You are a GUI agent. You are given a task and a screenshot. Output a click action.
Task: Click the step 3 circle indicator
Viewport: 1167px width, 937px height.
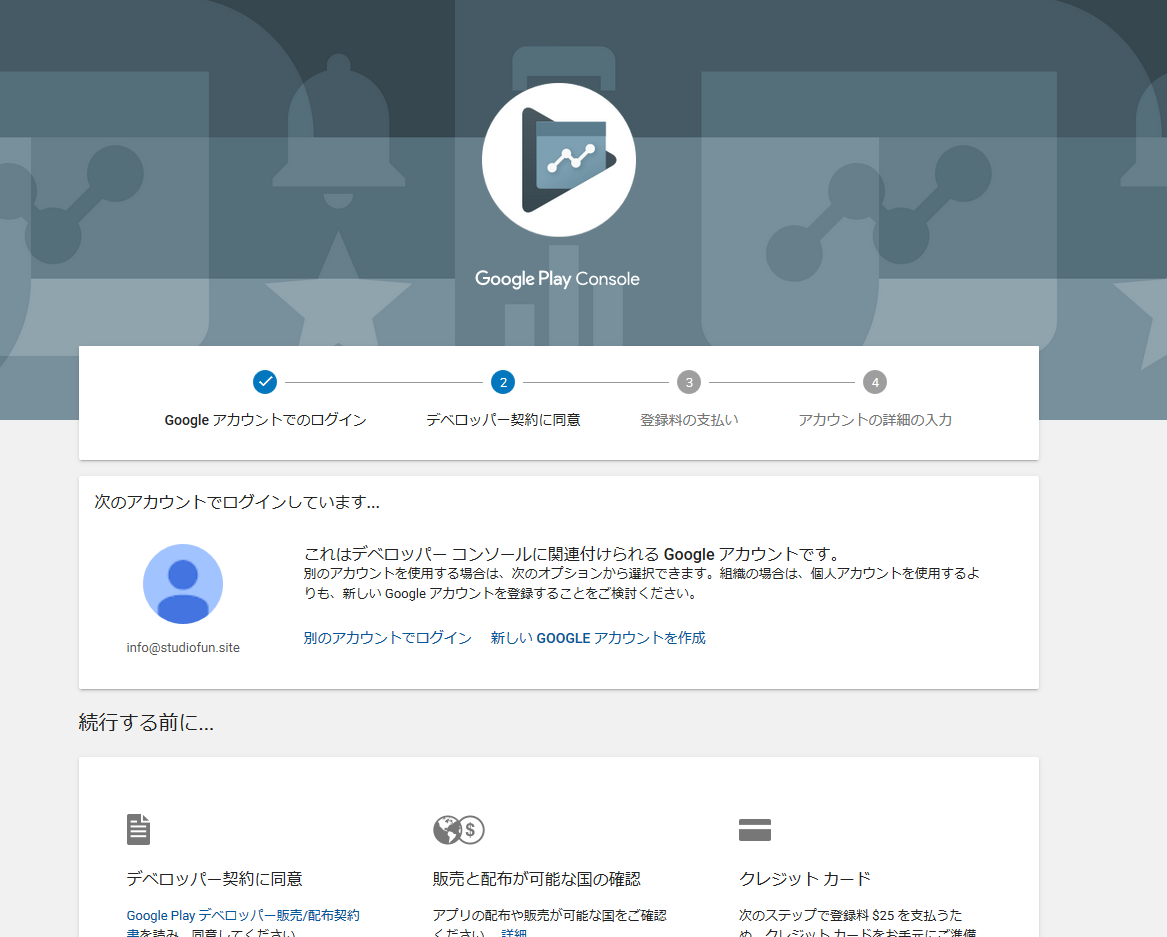click(689, 382)
